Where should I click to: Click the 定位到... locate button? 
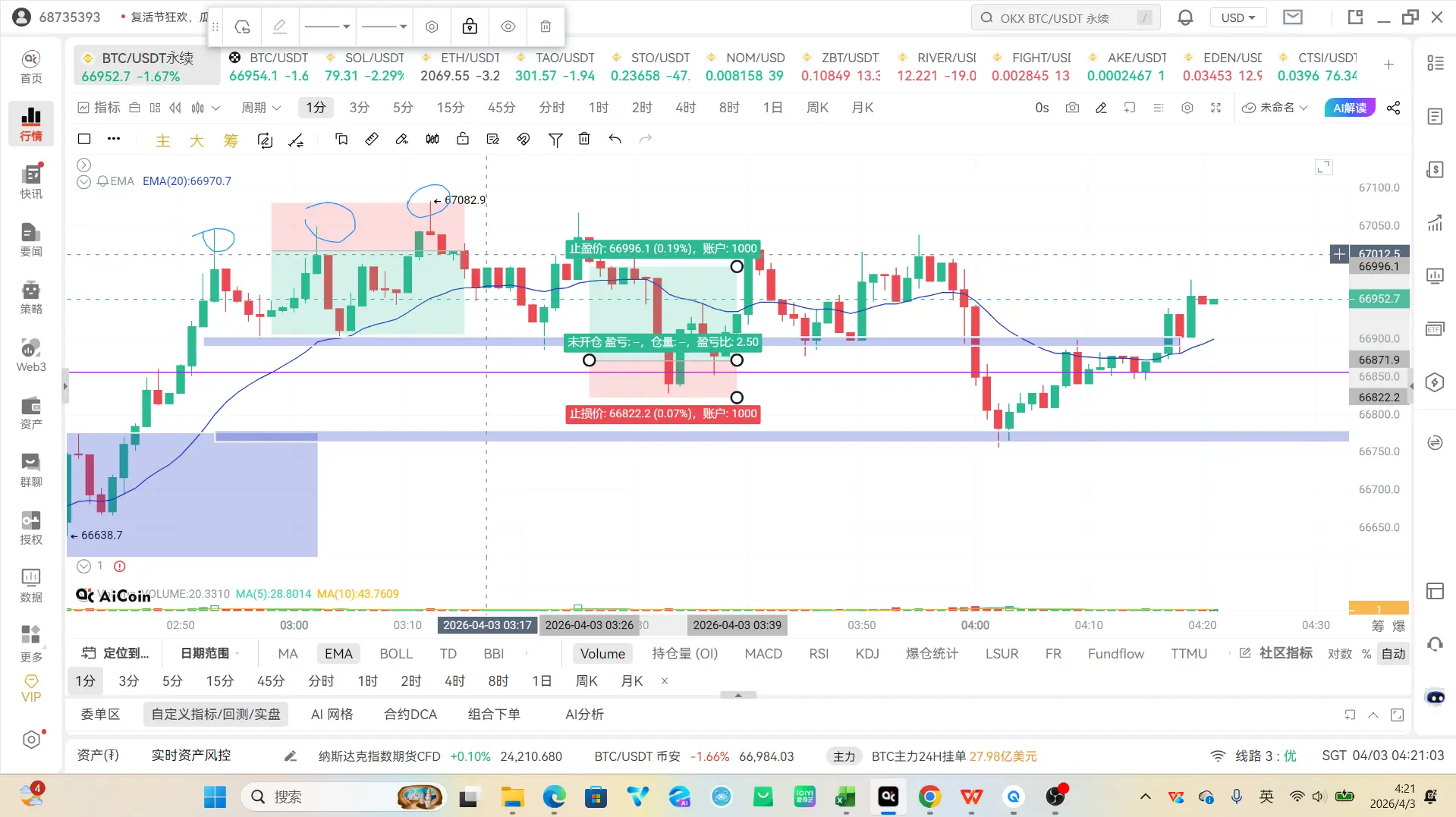click(115, 654)
